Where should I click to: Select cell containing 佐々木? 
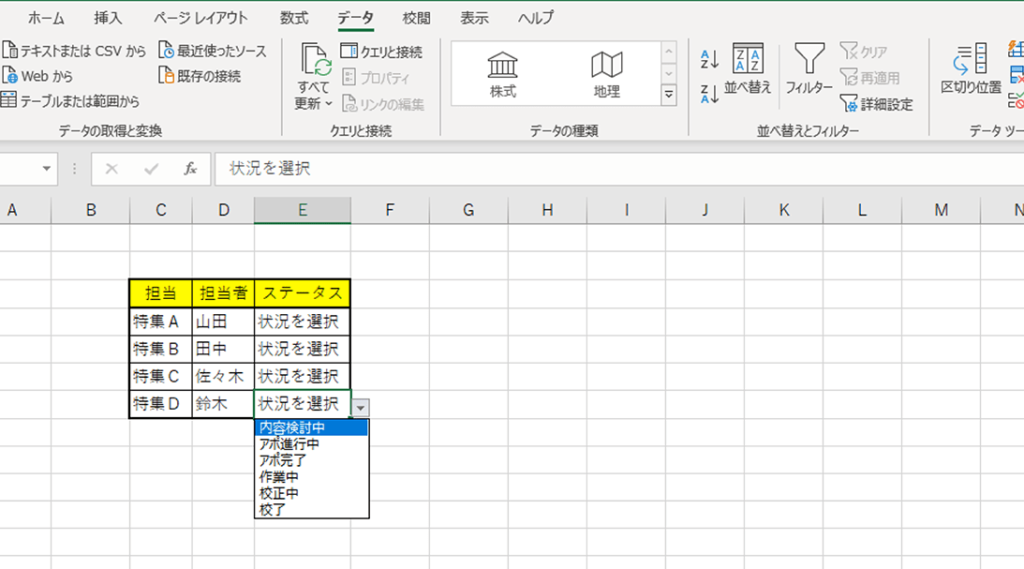pyautogui.click(x=223, y=376)
